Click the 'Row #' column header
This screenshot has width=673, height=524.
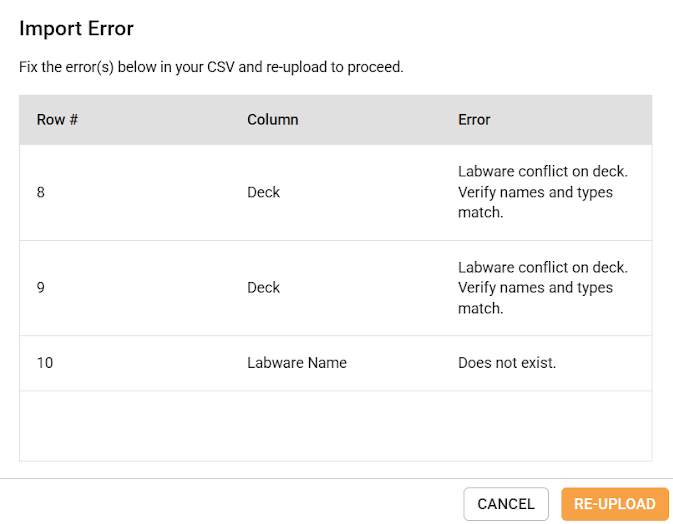tap(58, 120)
